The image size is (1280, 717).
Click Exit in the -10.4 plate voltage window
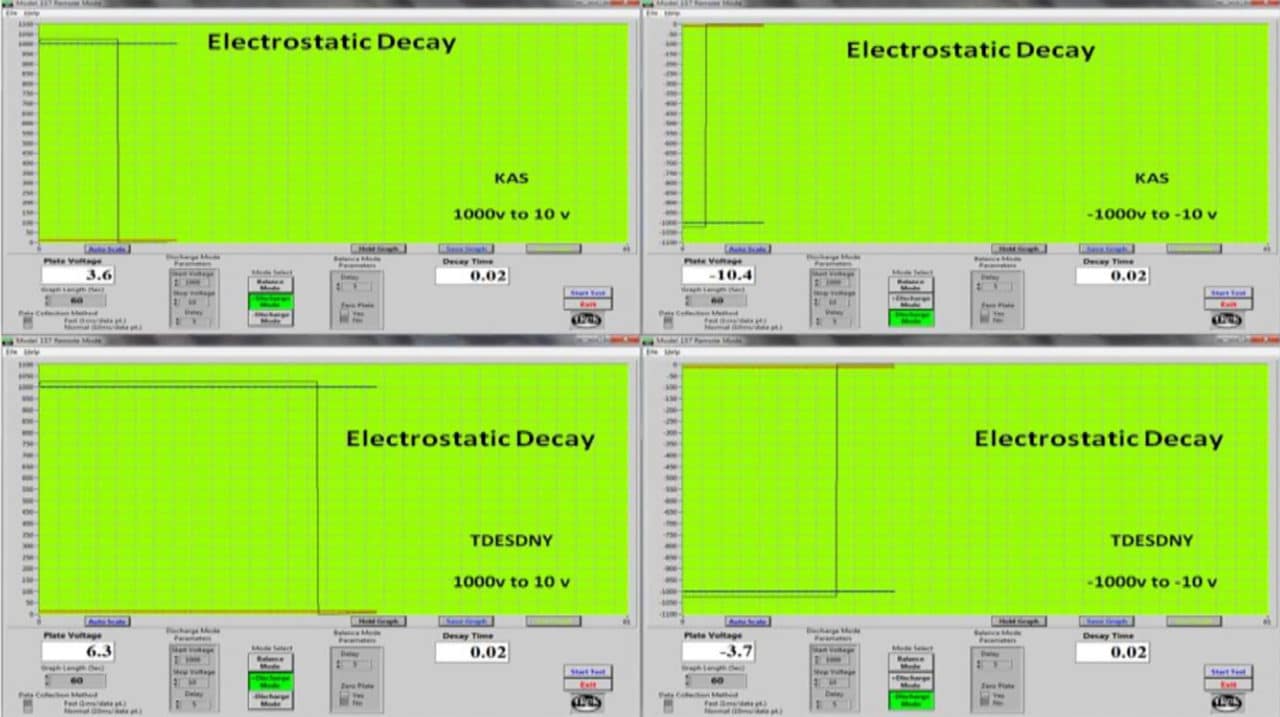(x=1226, y=303)
